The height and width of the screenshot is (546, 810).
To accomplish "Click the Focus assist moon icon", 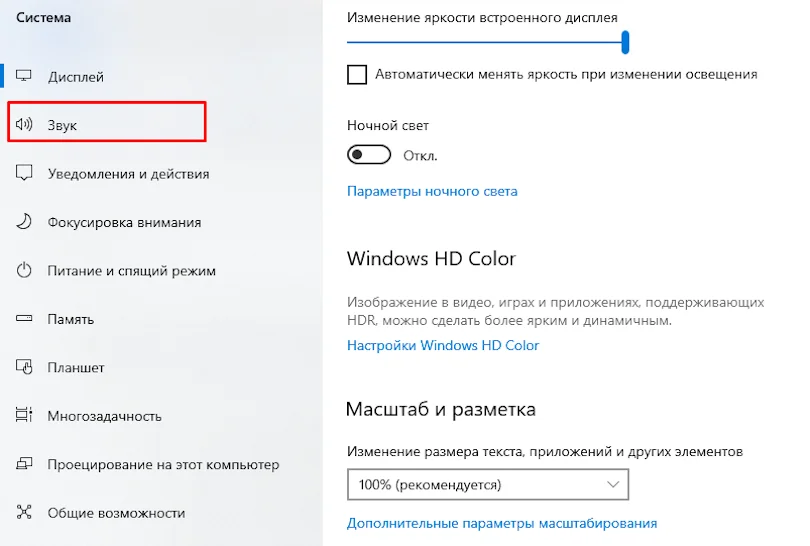I will point(24,222).
